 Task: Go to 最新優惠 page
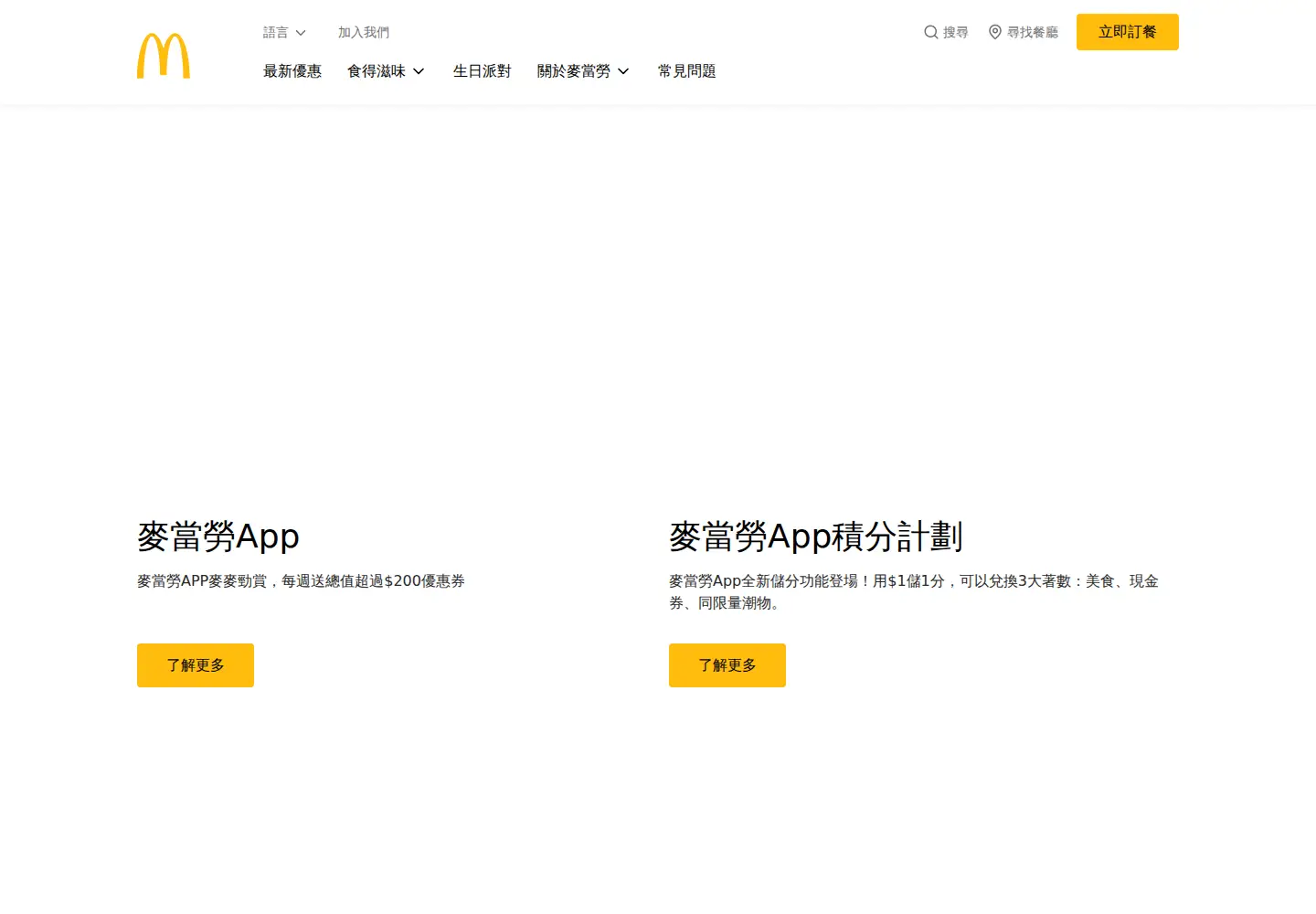[292, 71]
